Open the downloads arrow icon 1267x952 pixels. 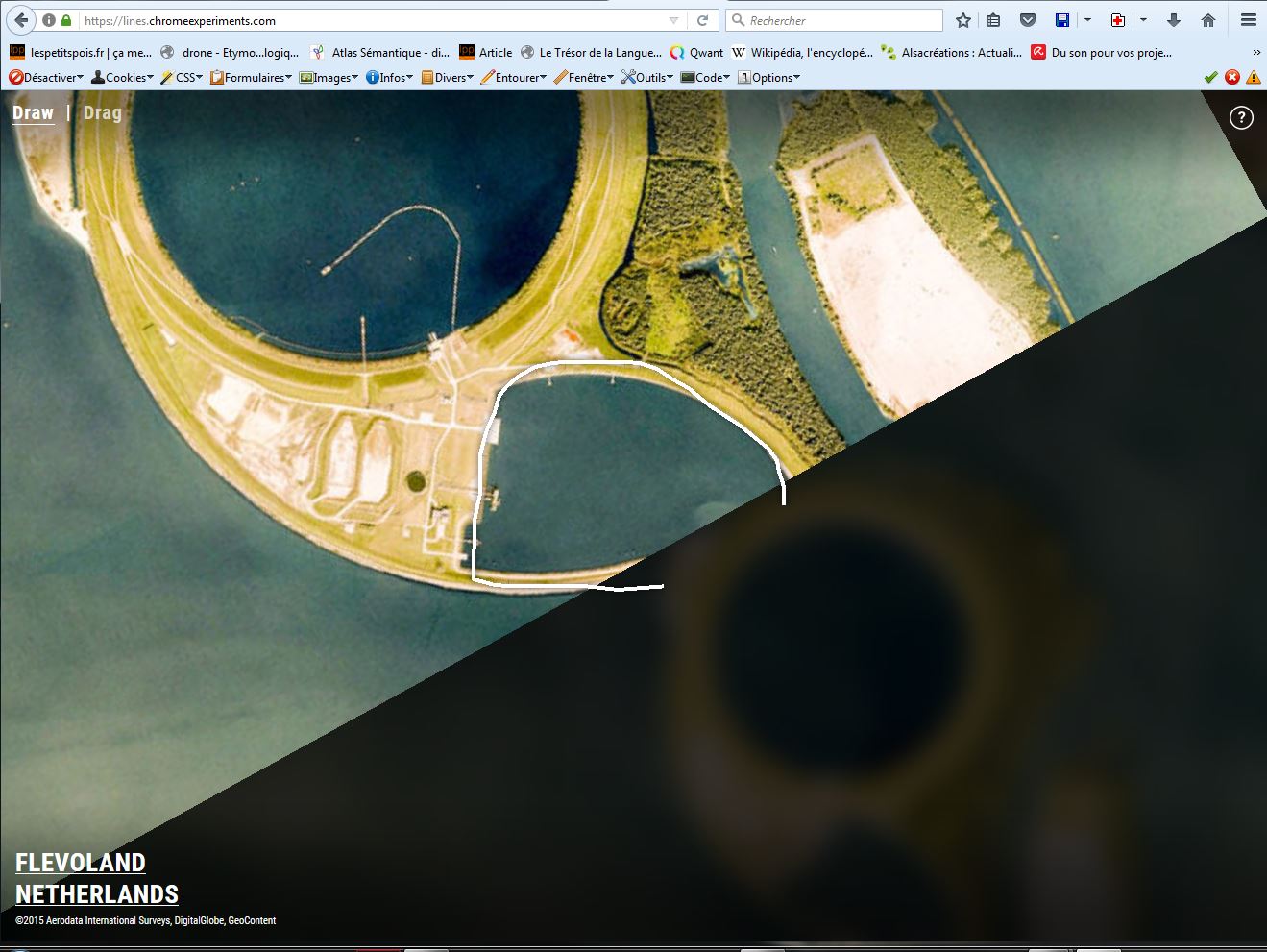coord(1174,20)
